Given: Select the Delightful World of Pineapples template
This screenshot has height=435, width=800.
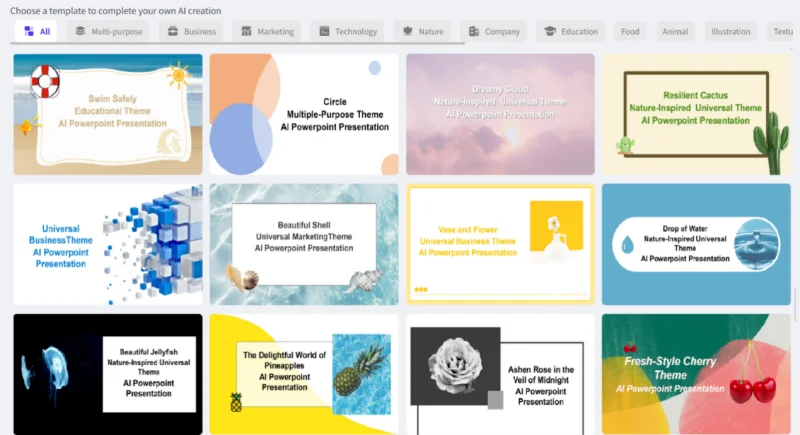Looking at the screenshot, I should [x=304, y=374].
